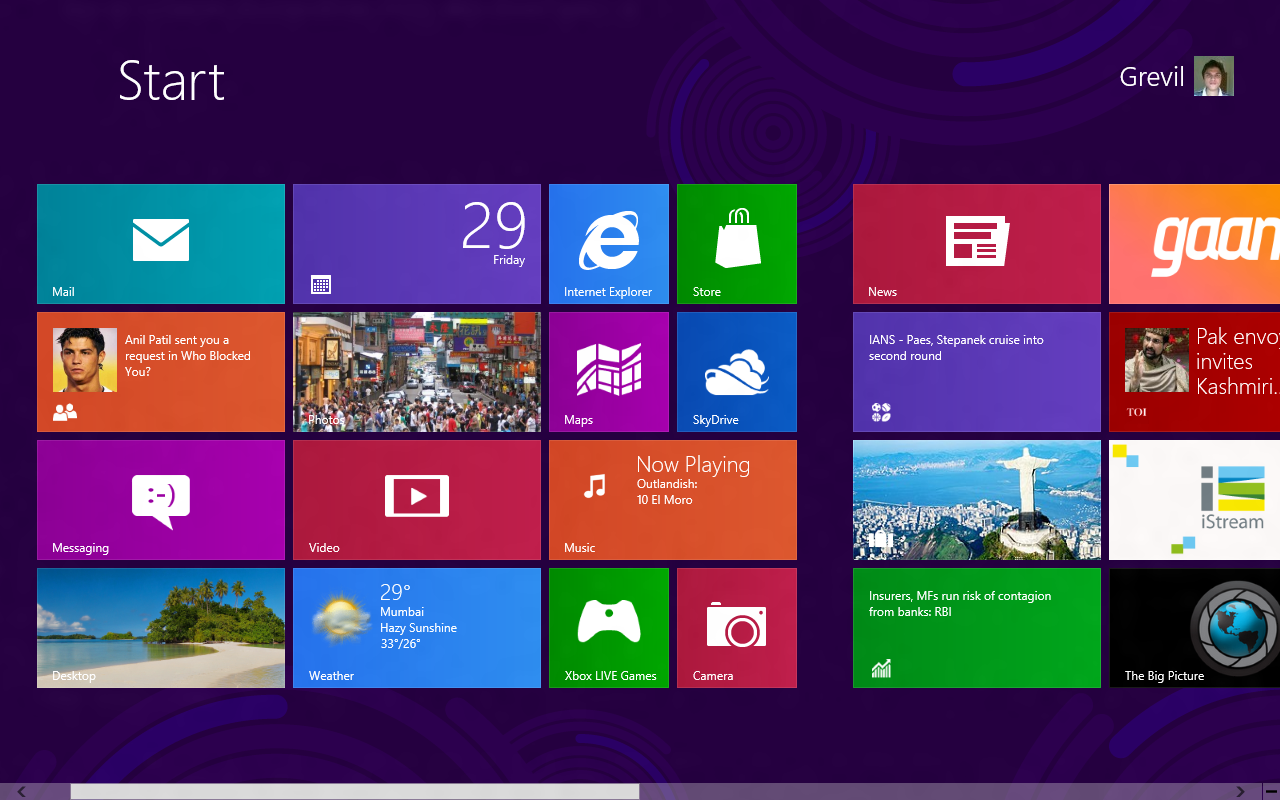
Task: Open the Messaging app
Action: (160, 499)
